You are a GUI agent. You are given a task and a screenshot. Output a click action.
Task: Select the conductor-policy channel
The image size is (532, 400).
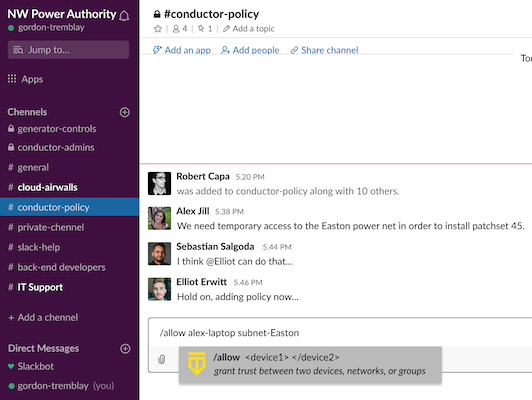pos(70,207)
